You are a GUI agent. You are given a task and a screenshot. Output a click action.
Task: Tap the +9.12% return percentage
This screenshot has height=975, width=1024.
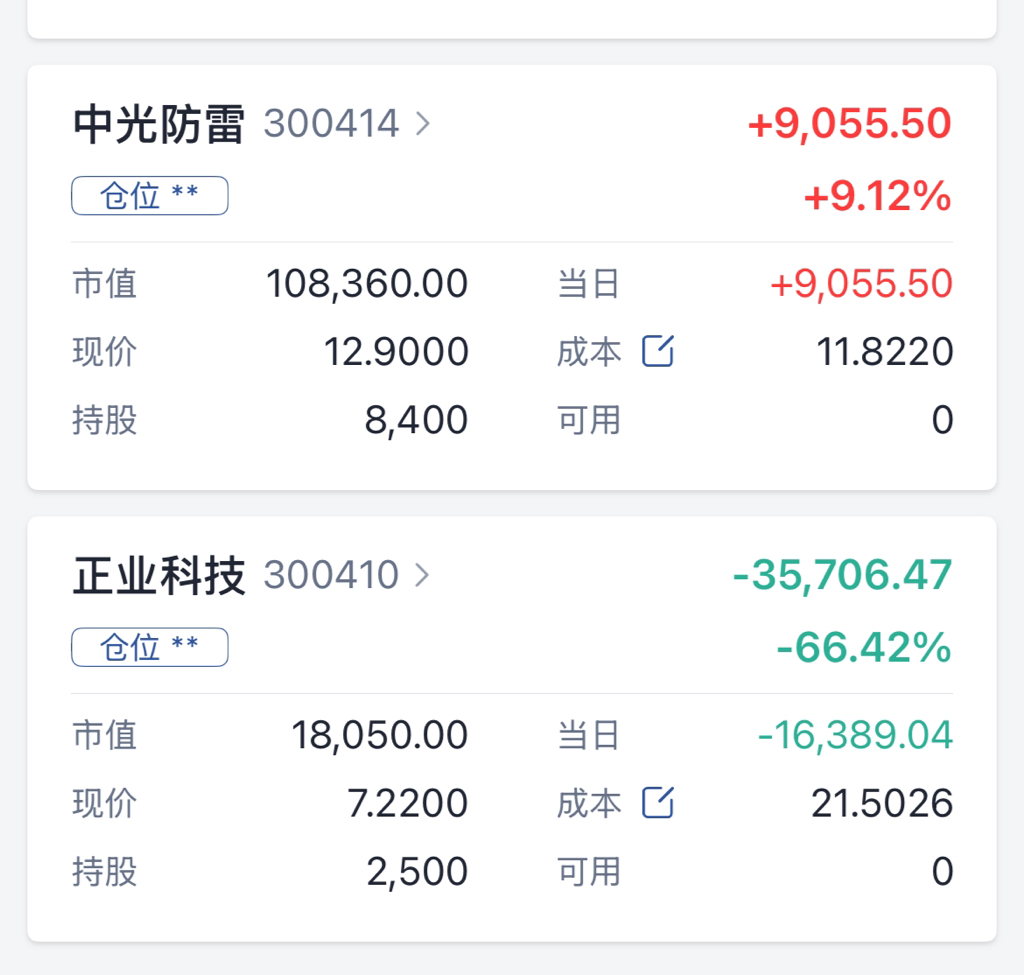pos(878,196)
